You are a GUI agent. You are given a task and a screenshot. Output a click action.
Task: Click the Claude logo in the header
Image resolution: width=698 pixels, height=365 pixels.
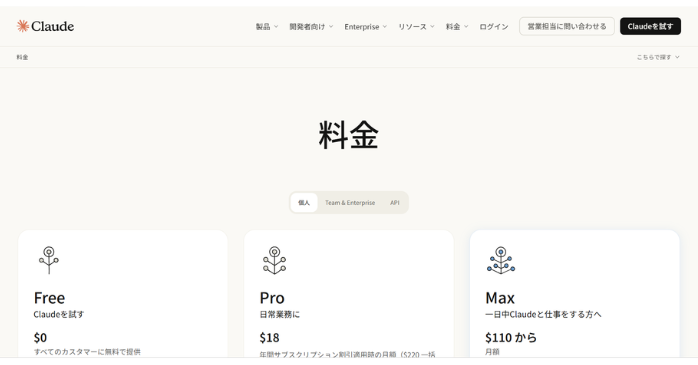(45, 26)
